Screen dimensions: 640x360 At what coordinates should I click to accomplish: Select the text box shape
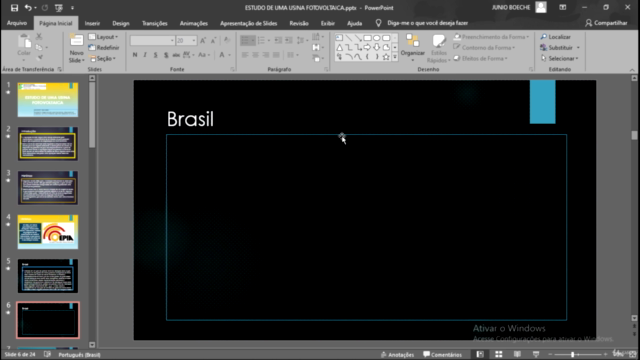click(339, 38)
